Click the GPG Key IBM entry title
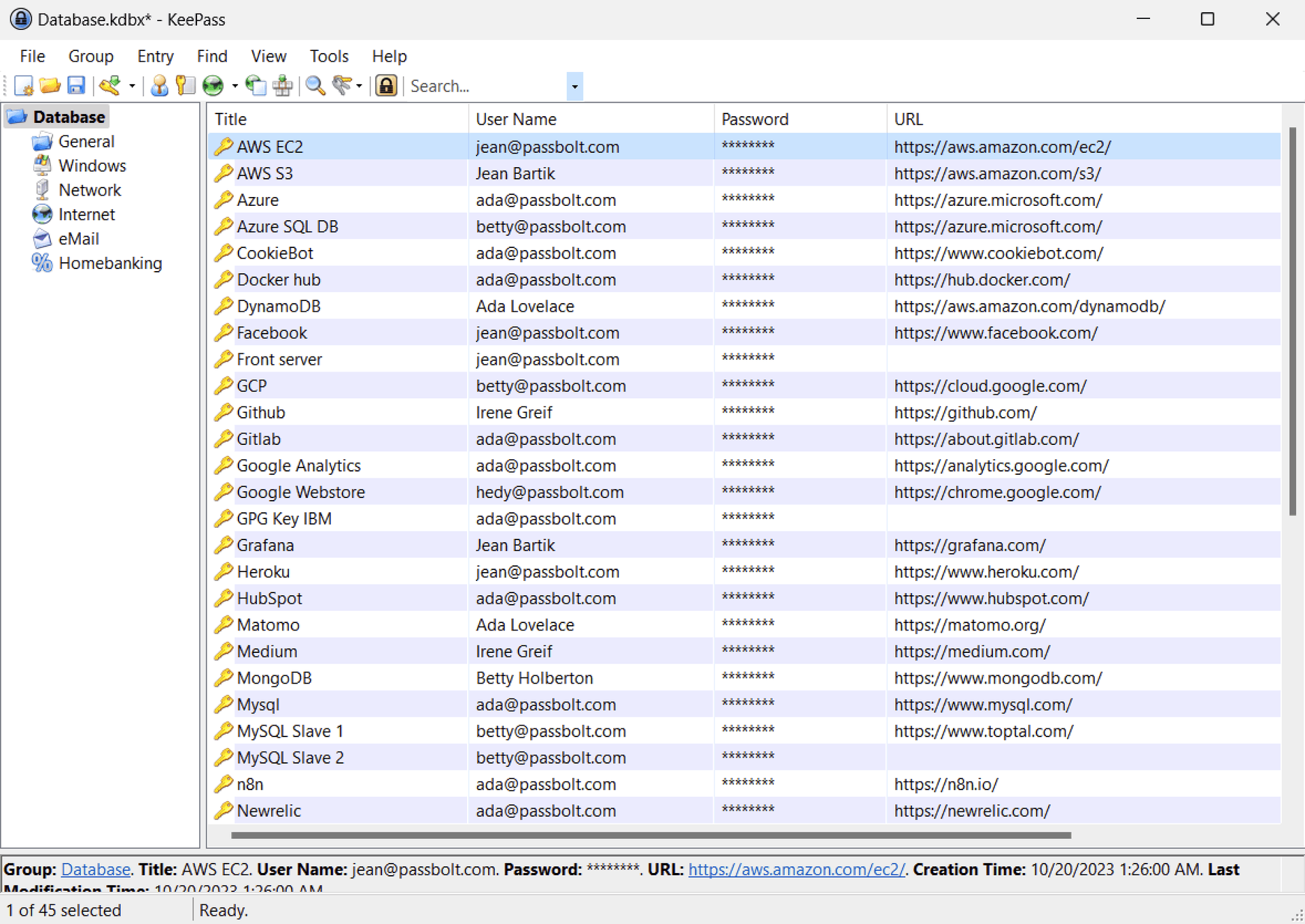Viewport: 1305px width, 924px height. tap(284, 518)
